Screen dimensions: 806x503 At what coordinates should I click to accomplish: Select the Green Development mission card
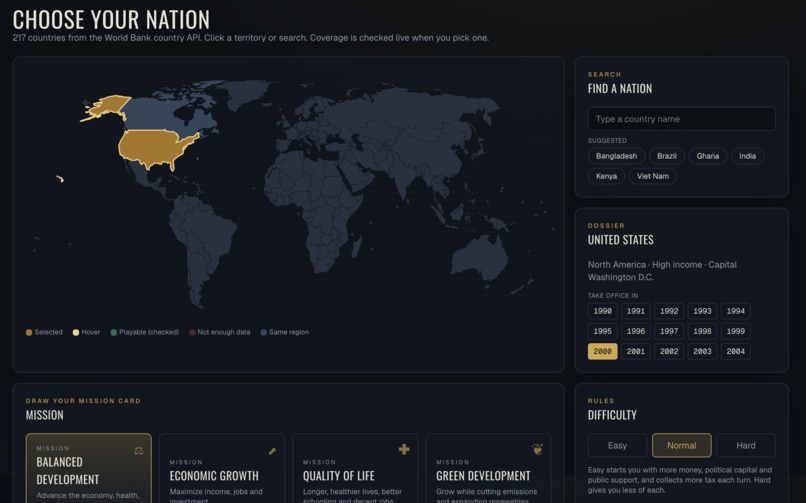coord(488,468)
